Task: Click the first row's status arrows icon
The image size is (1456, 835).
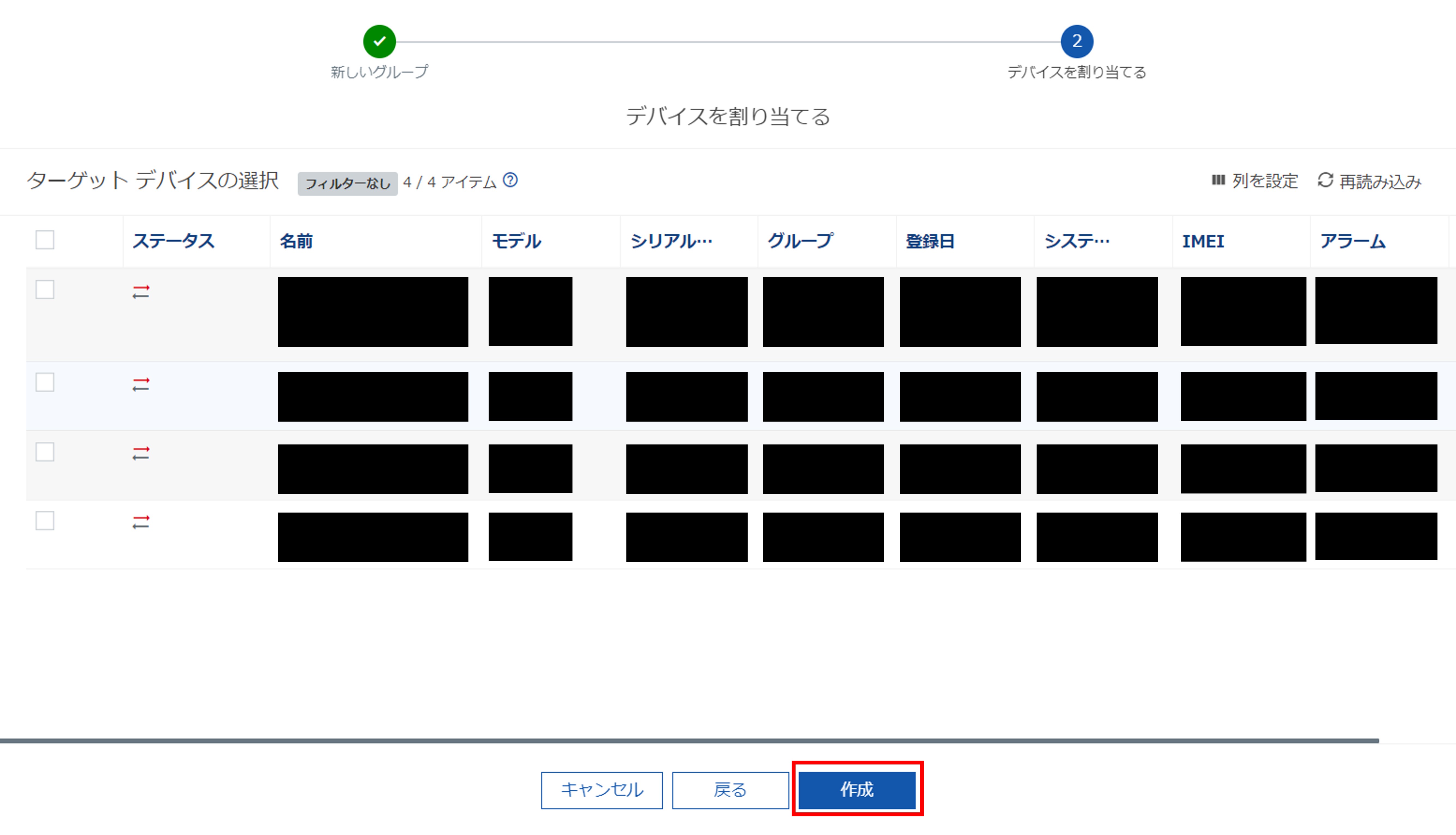Action: (141, 292)
